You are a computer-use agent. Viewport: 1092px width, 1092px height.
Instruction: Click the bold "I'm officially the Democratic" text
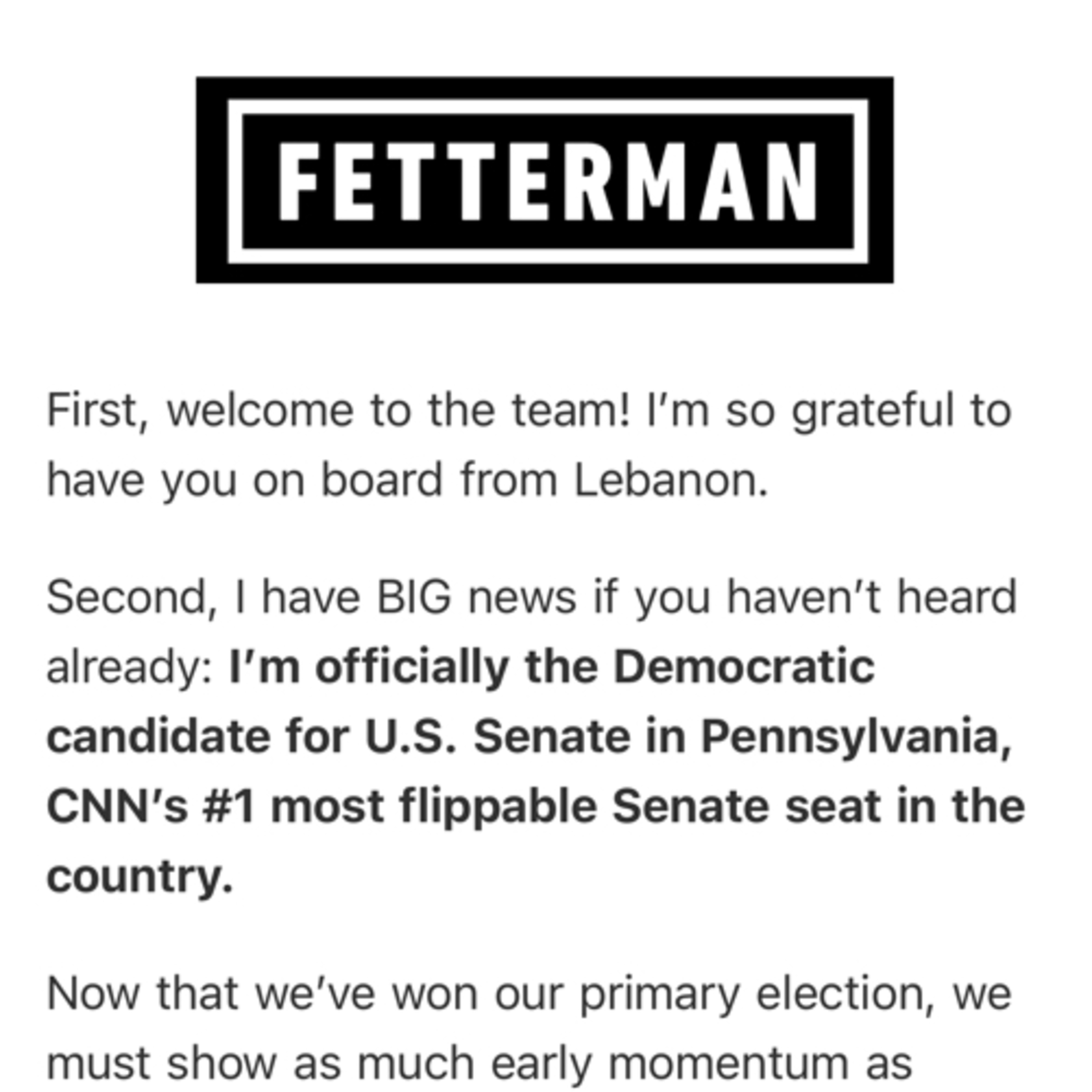tap(551, 668)
